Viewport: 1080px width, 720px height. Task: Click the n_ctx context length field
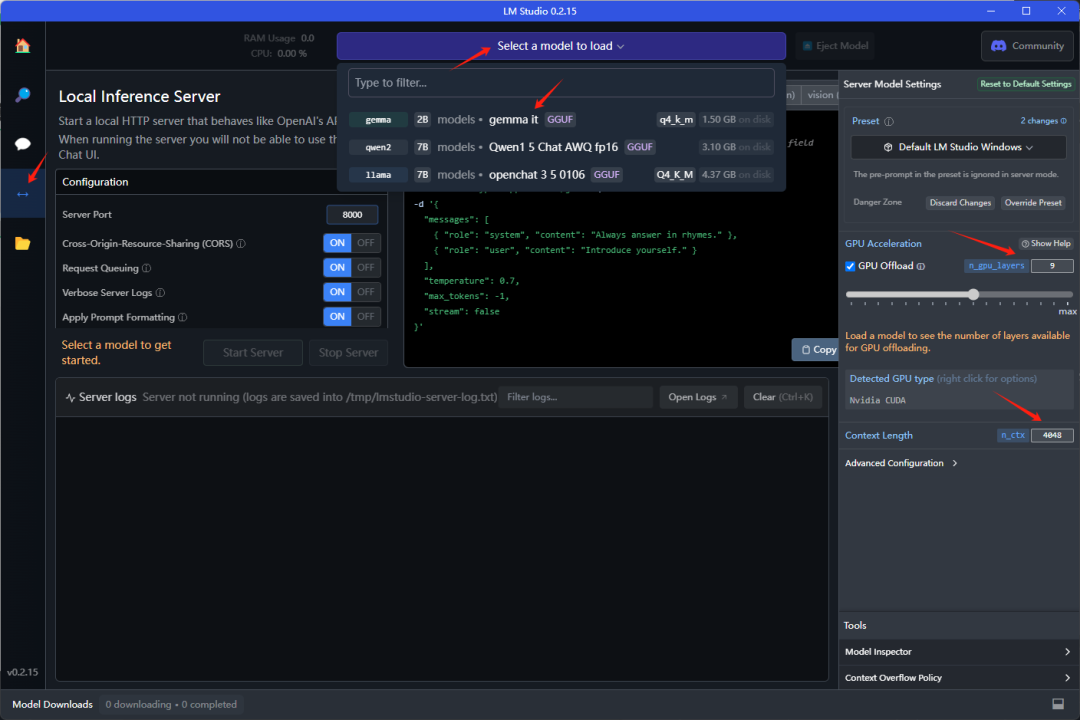[1052, 435]
